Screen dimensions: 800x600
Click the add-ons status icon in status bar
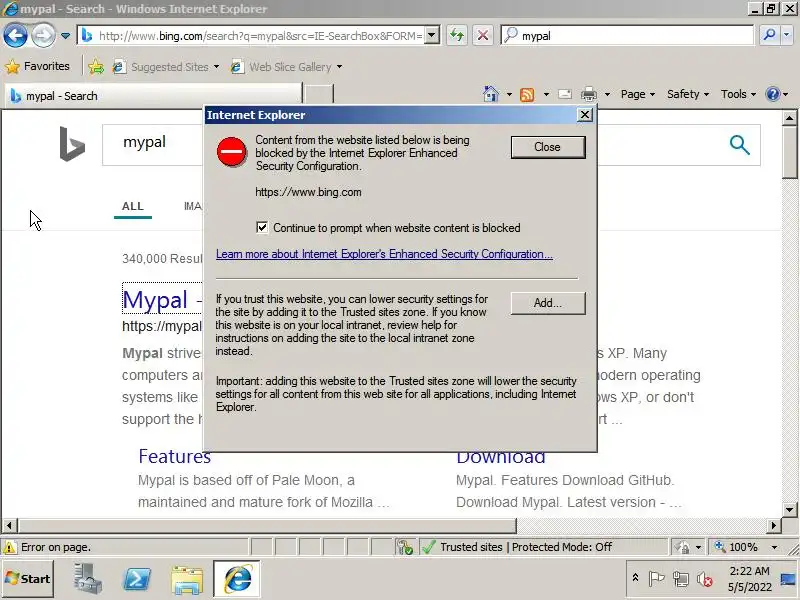pos(405,547)
